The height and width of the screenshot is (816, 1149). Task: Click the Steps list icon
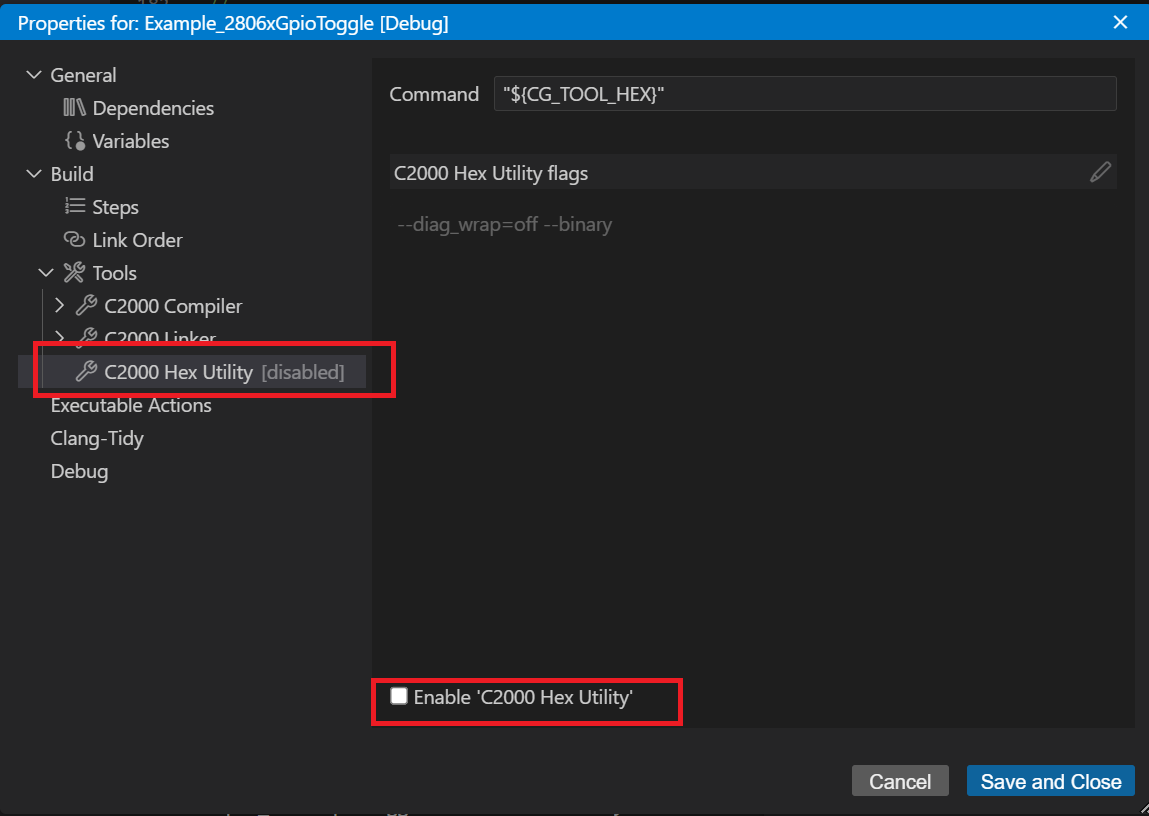74,207
